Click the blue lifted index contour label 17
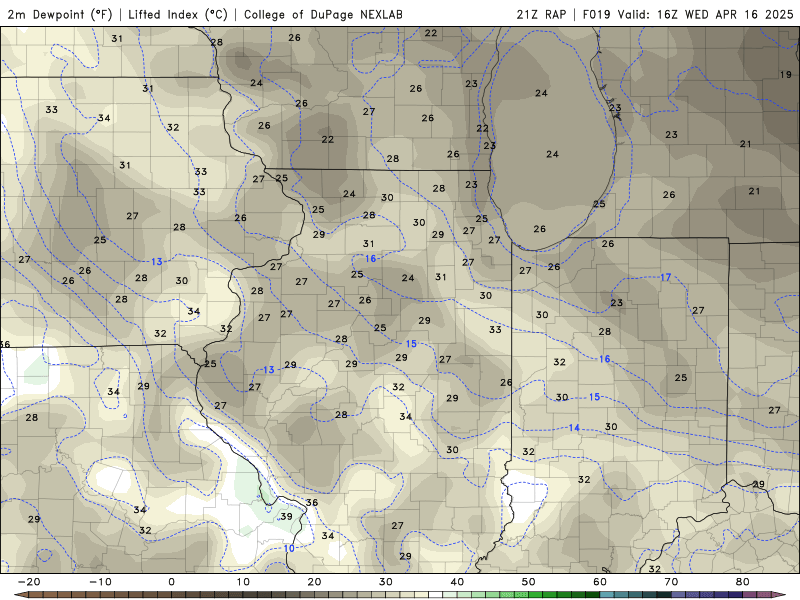The width and height of the screenshot is (800, 600). pos(666,277)
